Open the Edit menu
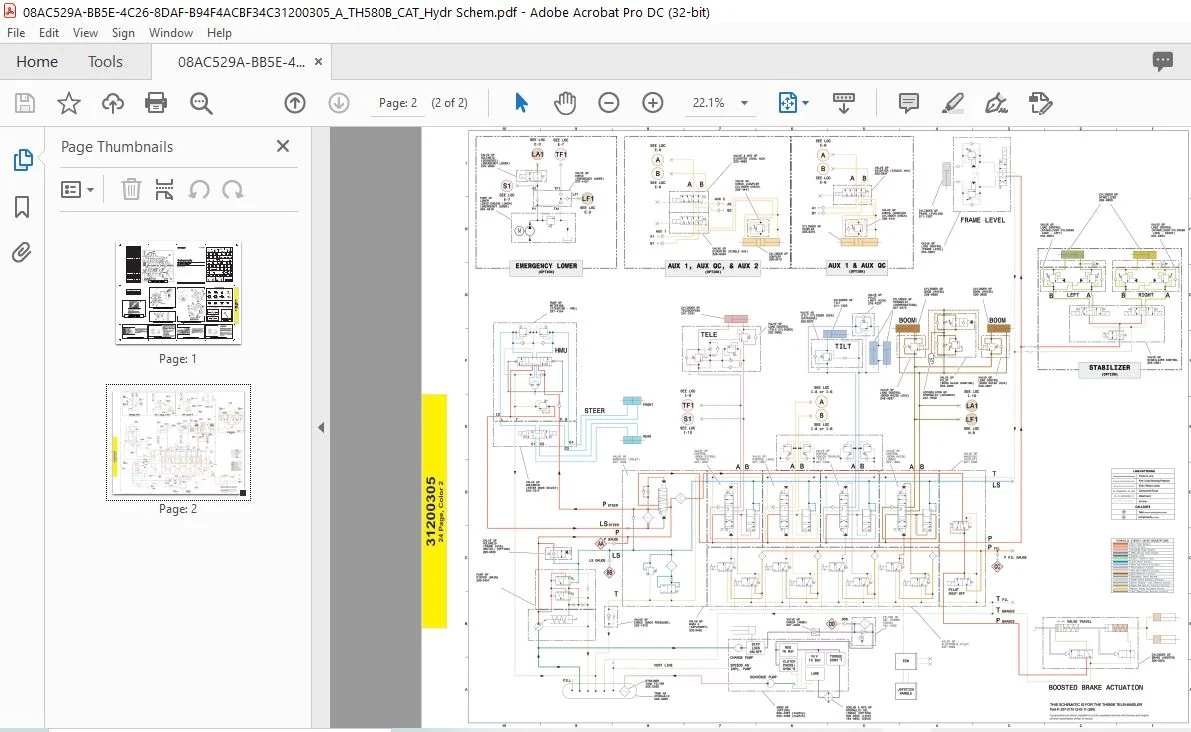This screenshot has width=1191, height=732. tap(49, 33)
